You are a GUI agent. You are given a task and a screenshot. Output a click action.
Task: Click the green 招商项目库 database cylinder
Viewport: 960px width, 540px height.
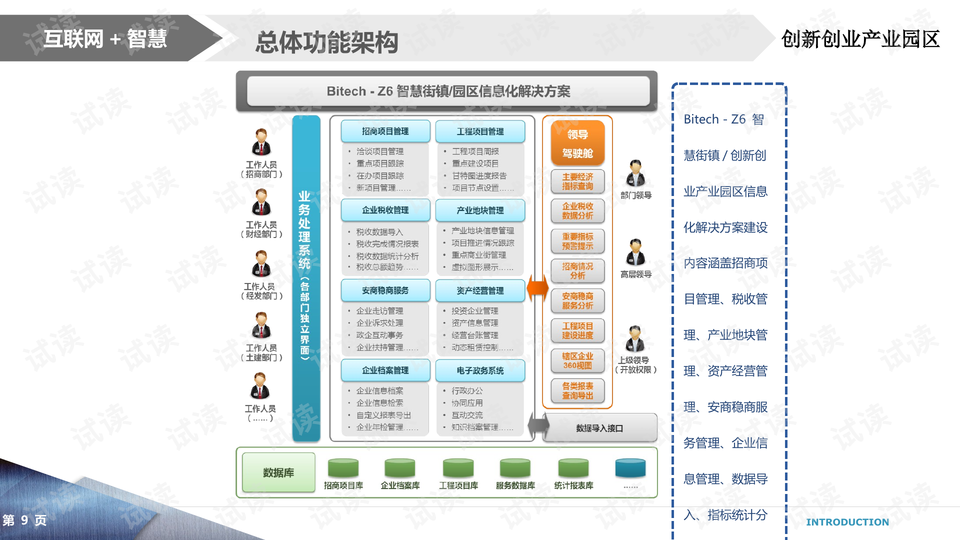[343, 468]
